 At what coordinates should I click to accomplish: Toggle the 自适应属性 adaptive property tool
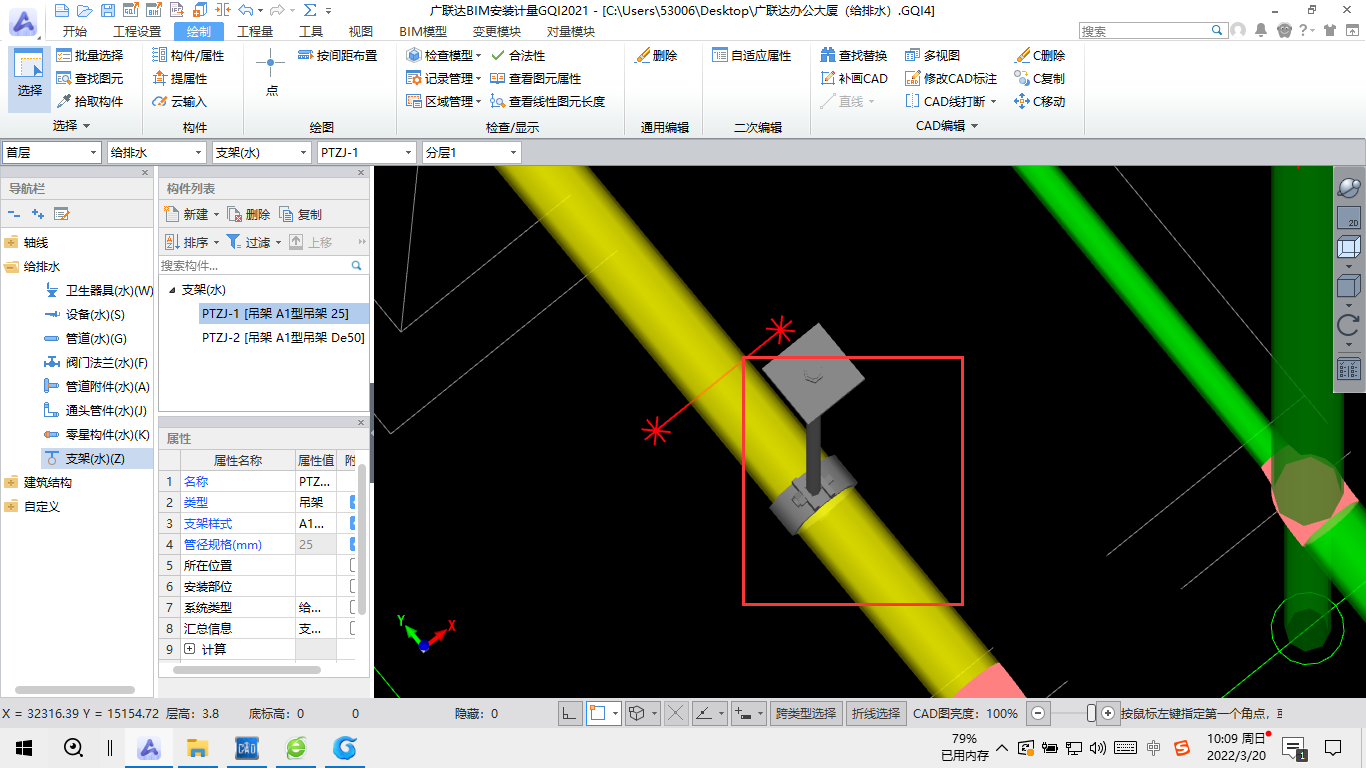[x=751, y=56]
